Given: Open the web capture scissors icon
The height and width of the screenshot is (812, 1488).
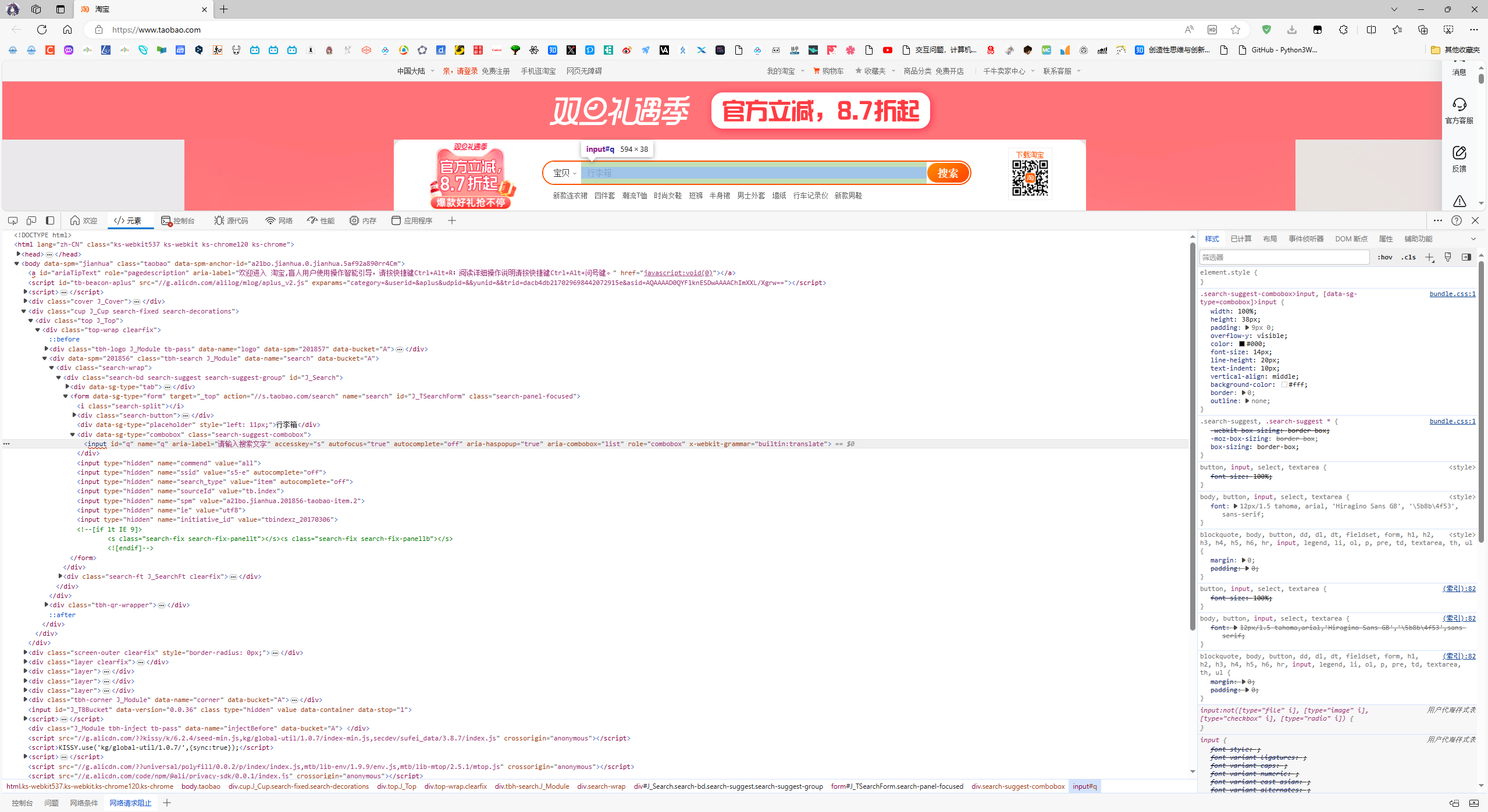Looking at the screenshot, I should 1448,30.
